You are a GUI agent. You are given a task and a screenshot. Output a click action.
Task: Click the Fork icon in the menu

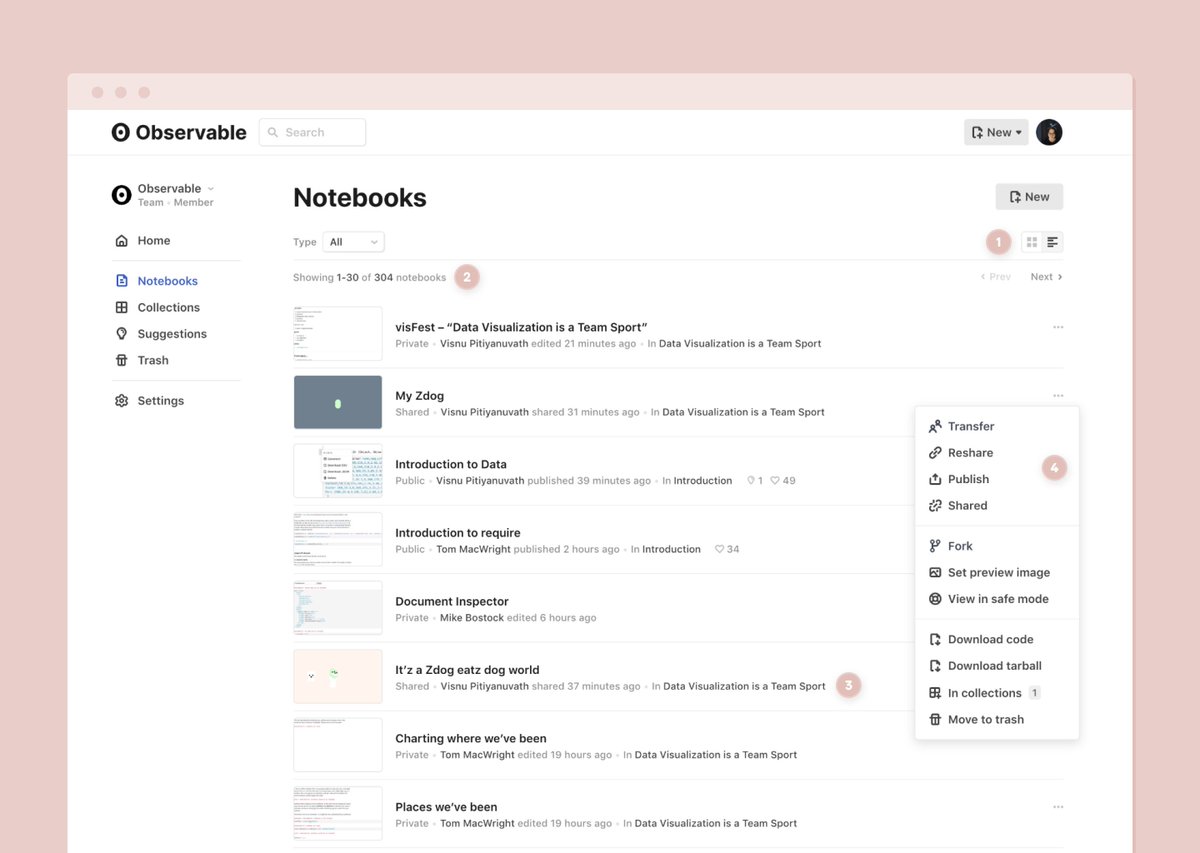pos(935,546)
